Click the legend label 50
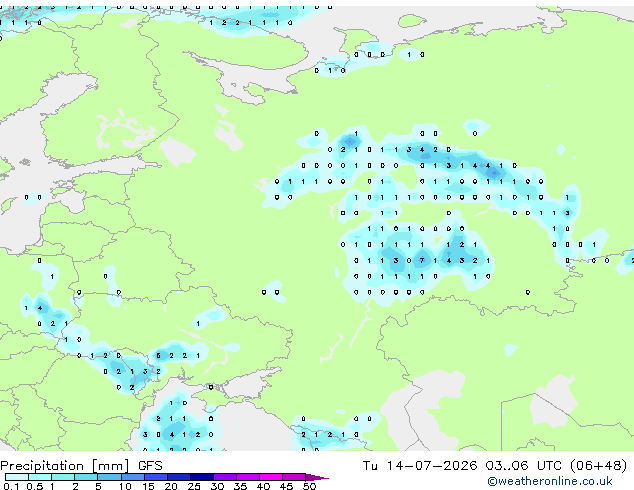Viewport: 634px width, 490px height. 309,486
